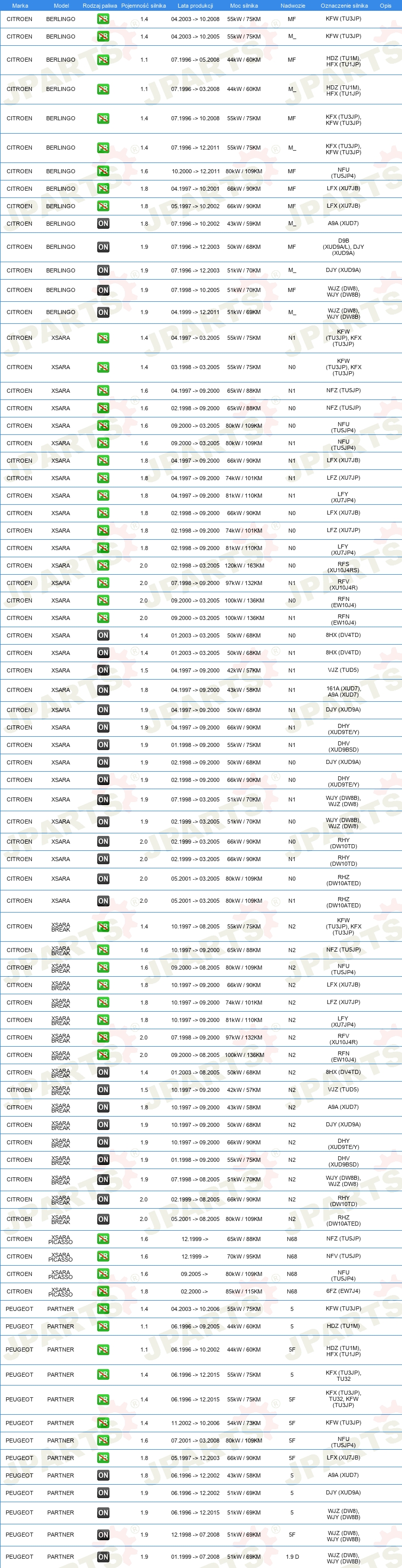
Task: Click the ON icon in Xsara DHV 01.1998 N1 row
Action: [x=103, y=745]
